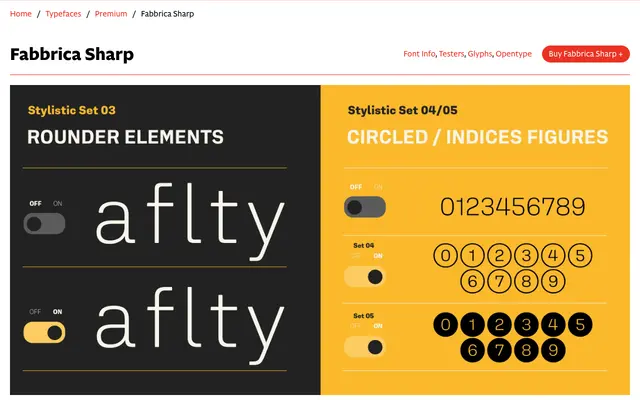Toggle the Set 05 switch

[365, 347]
